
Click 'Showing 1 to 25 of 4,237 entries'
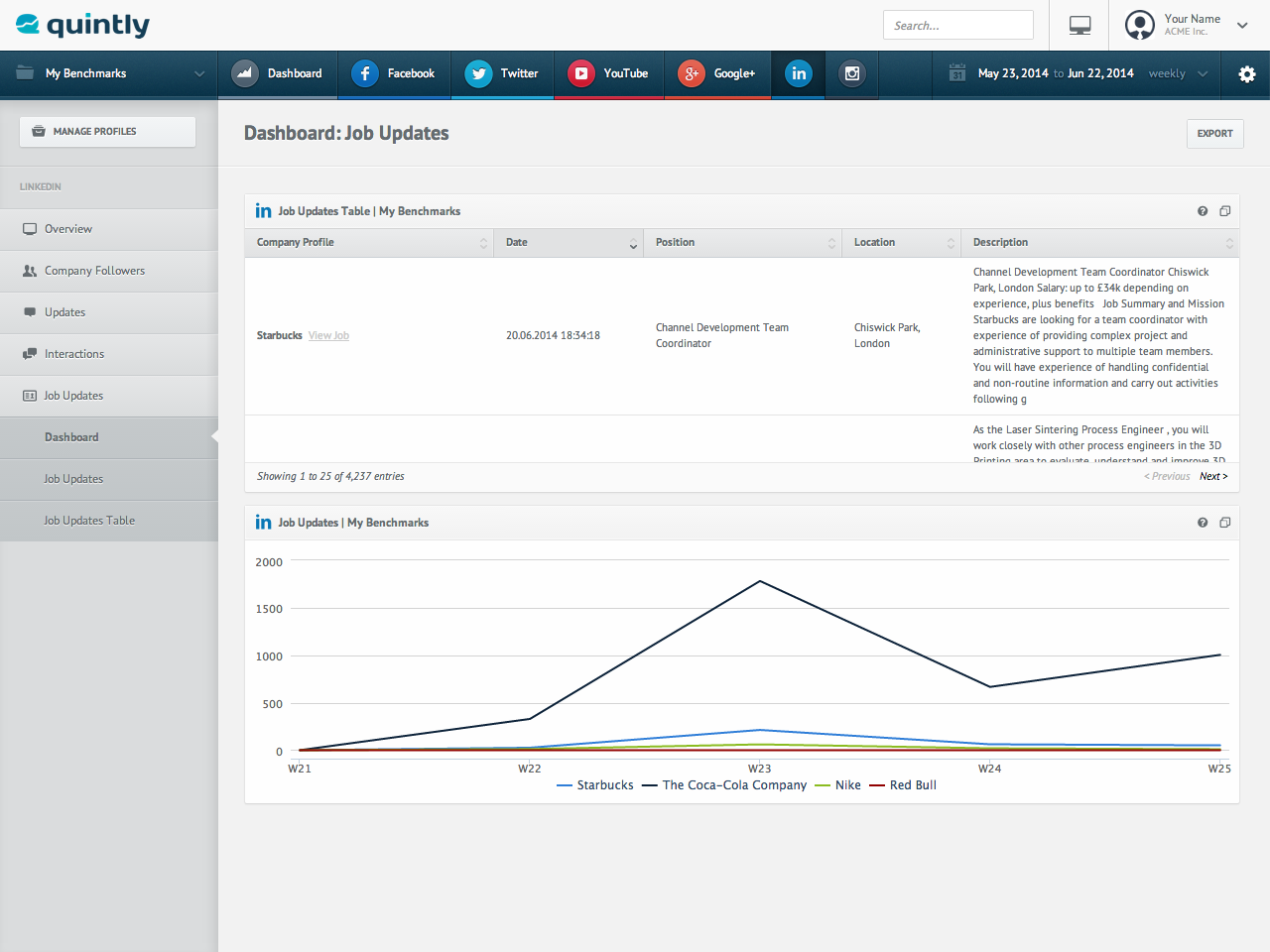pos(330,477)
